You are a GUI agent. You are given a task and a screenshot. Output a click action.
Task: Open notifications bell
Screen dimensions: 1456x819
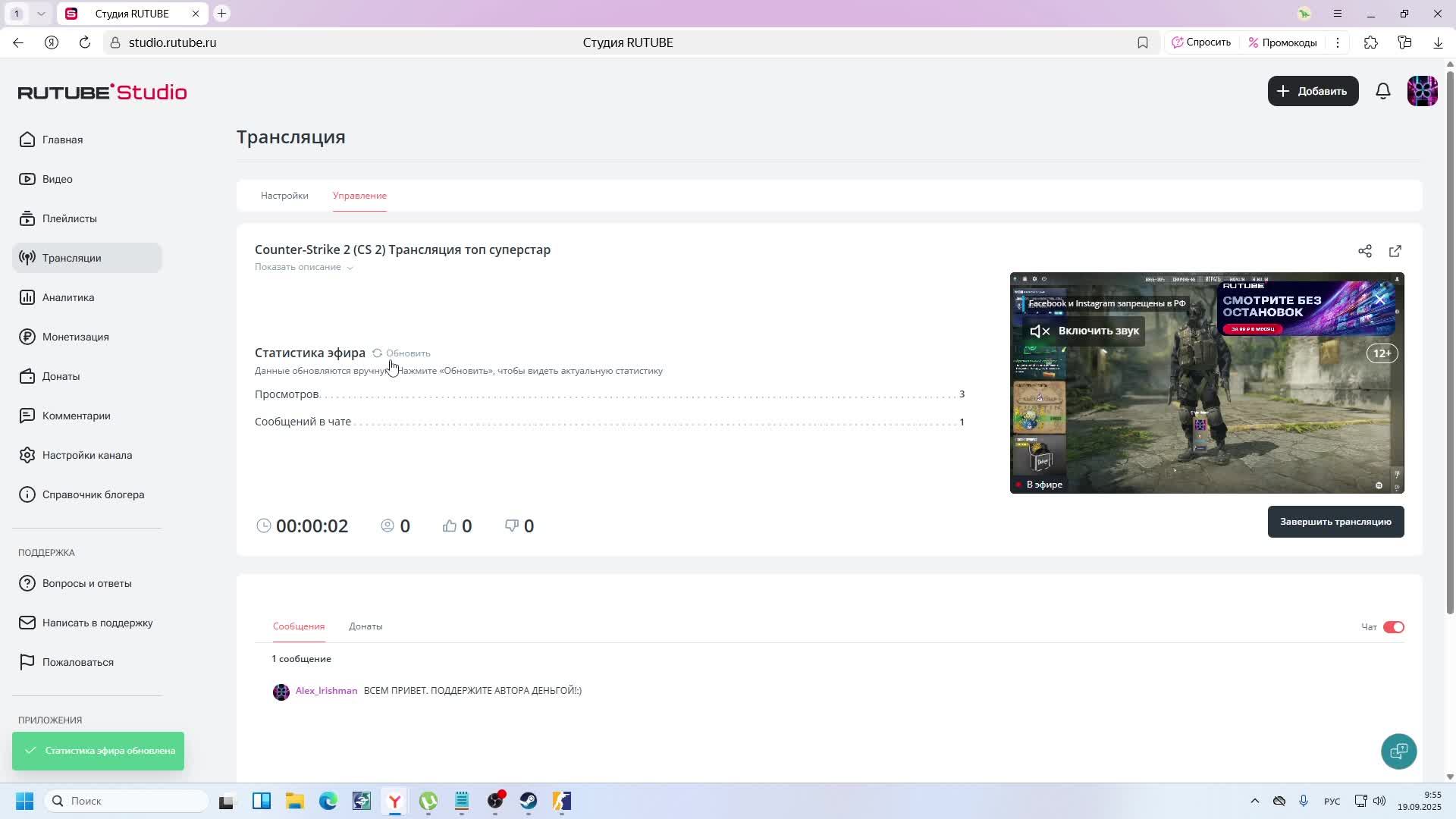(1383, 91)
